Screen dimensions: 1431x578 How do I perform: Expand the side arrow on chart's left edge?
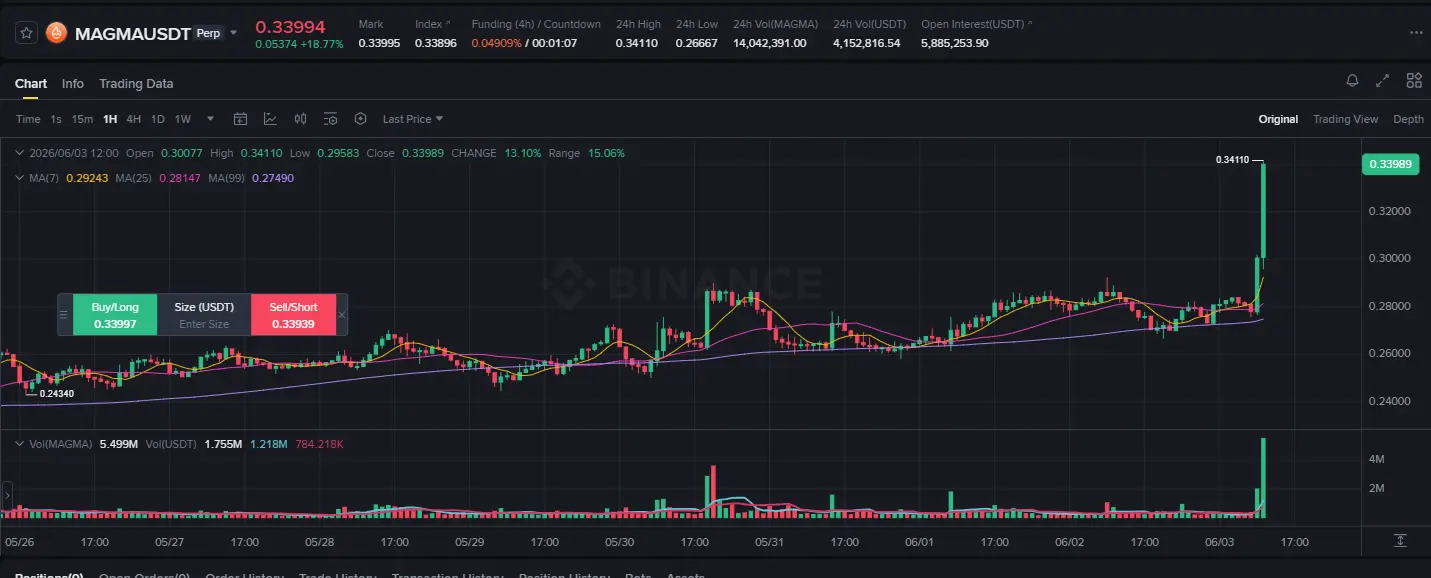[x=6, y=495]
